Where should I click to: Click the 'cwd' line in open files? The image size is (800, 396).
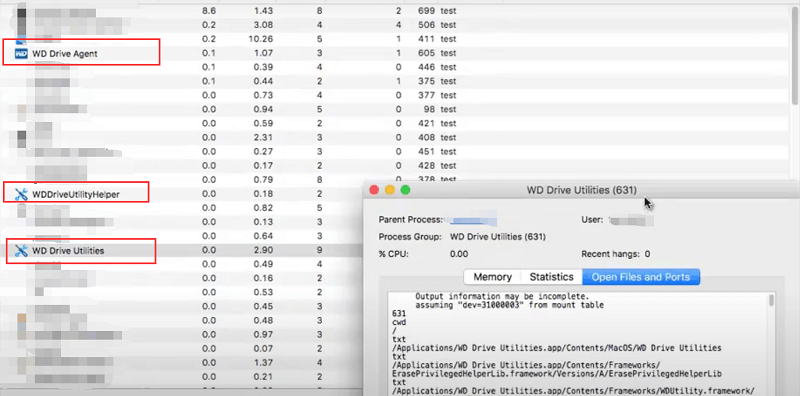(x=399, y=322)
